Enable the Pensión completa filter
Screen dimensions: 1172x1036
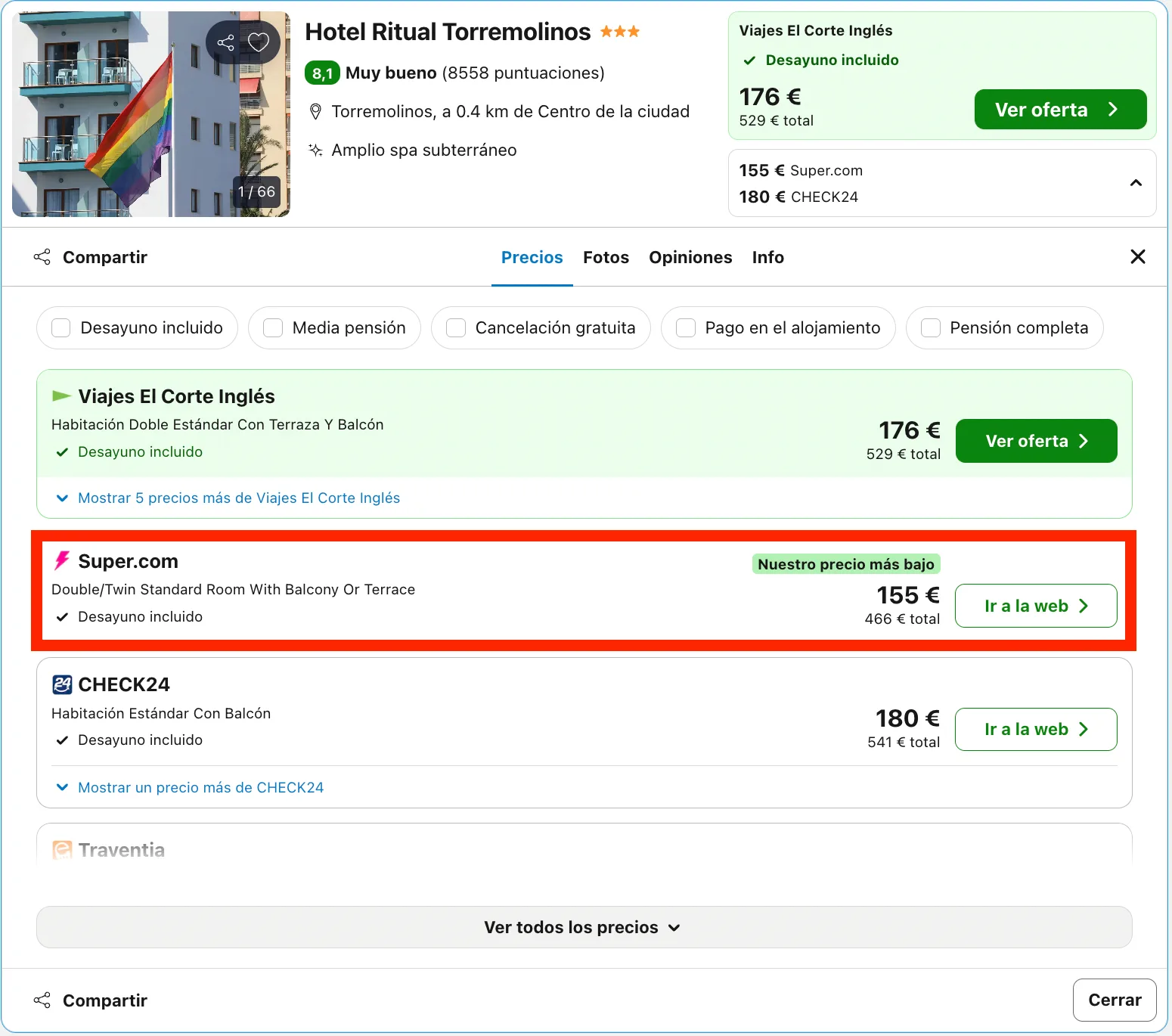[x=931, y=327]
